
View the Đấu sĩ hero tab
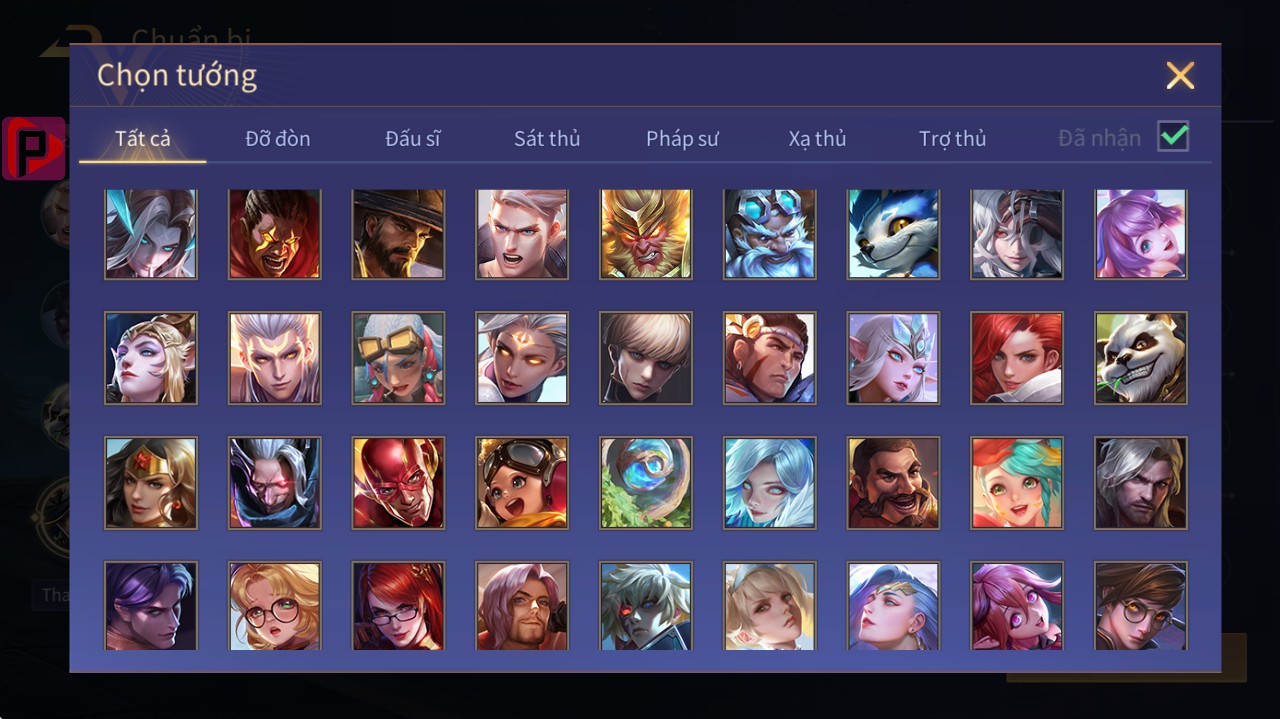coord(412,138)
